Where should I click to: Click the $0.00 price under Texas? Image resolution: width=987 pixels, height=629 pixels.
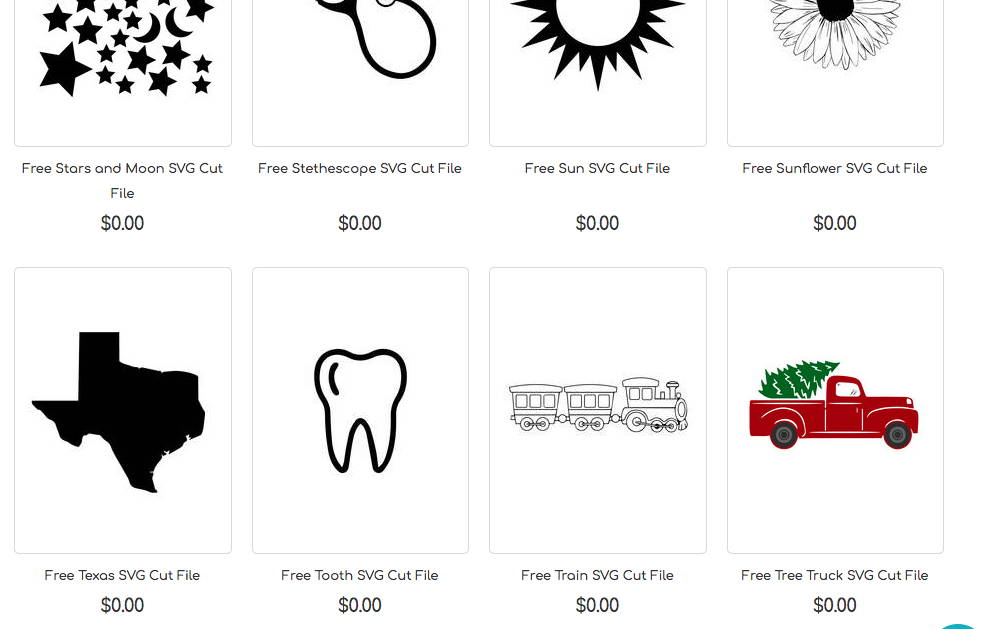click(x=122, y=605)
